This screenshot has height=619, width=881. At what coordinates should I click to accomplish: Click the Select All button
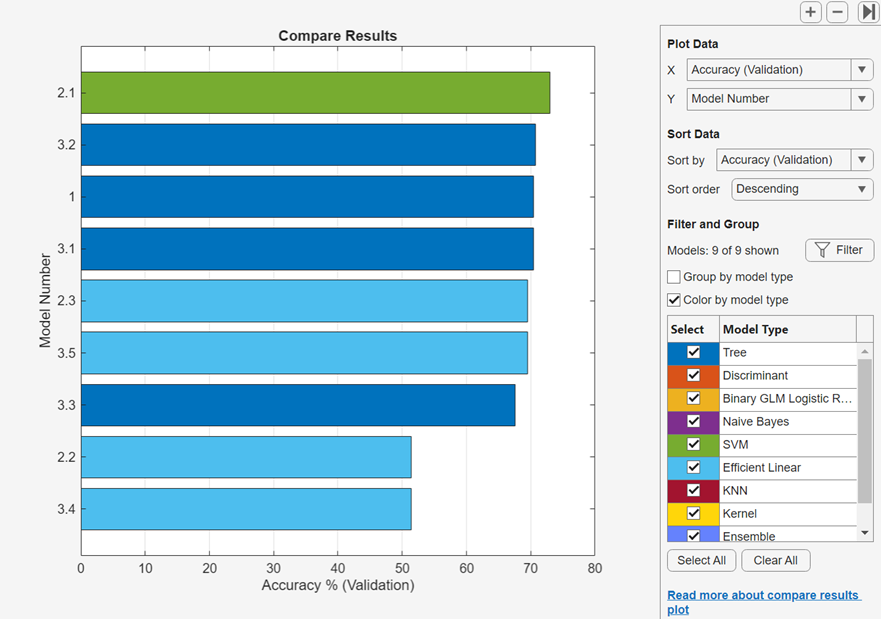tap(701, 560)
